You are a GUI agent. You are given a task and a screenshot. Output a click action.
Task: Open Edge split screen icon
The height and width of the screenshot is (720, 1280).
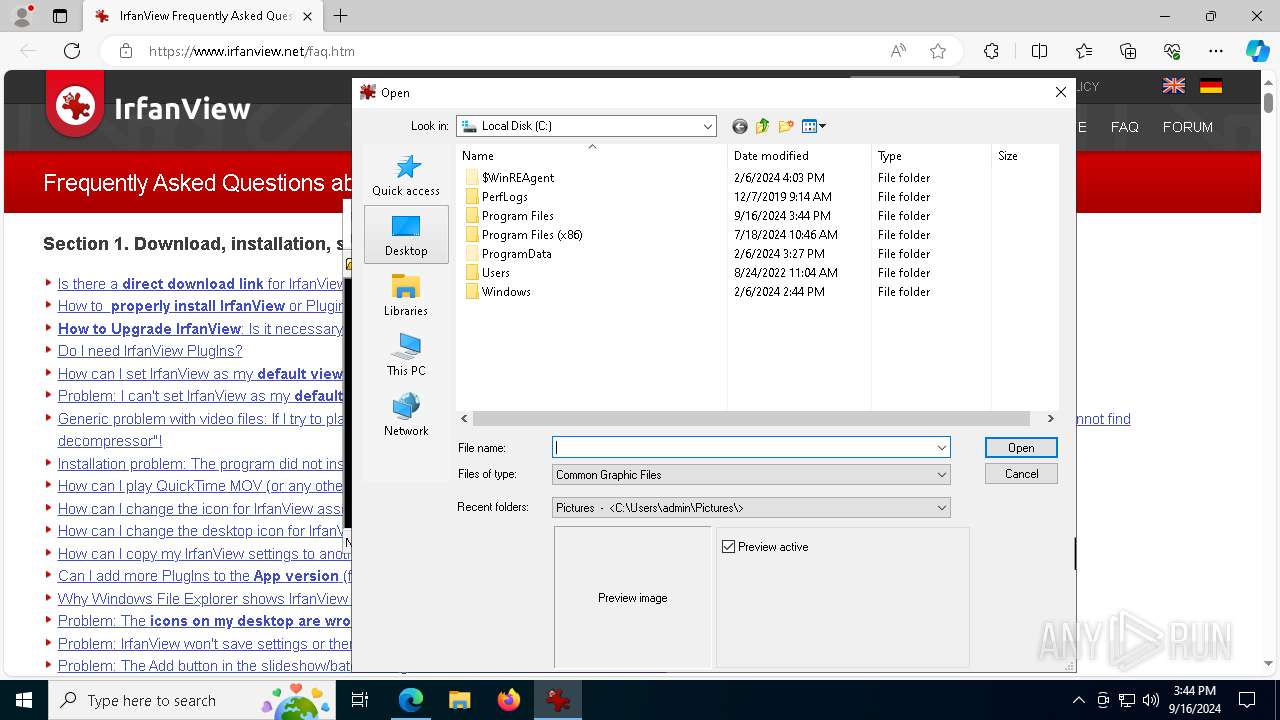click(x=1039, y=51)
